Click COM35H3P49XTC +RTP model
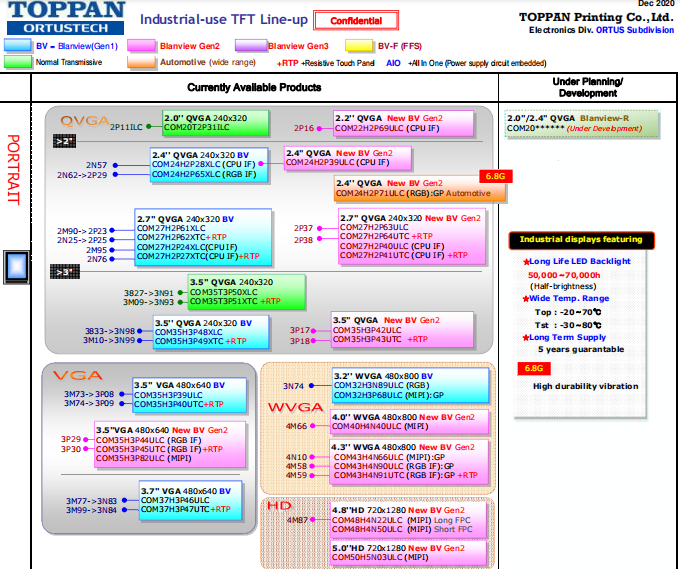 coord(201,341)
